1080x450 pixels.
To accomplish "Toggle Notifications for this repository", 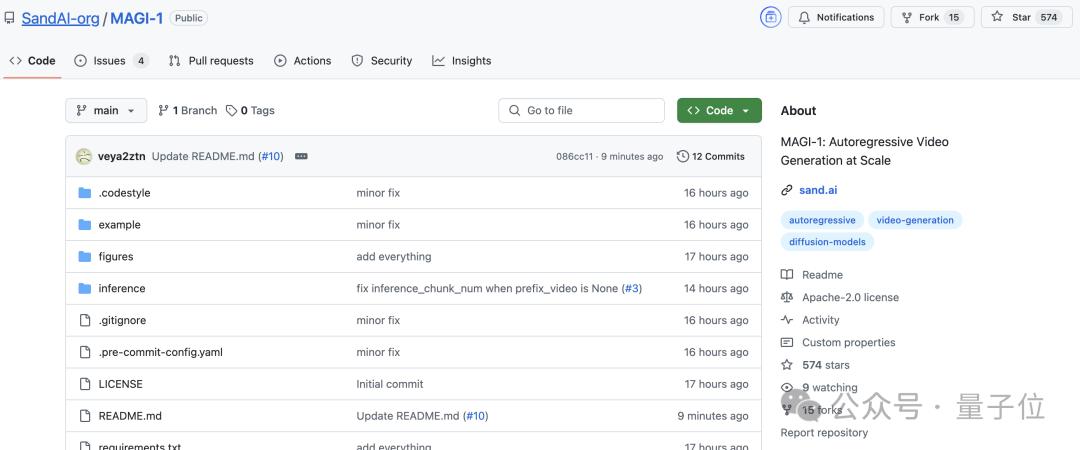I will click(x=835, y=17).
